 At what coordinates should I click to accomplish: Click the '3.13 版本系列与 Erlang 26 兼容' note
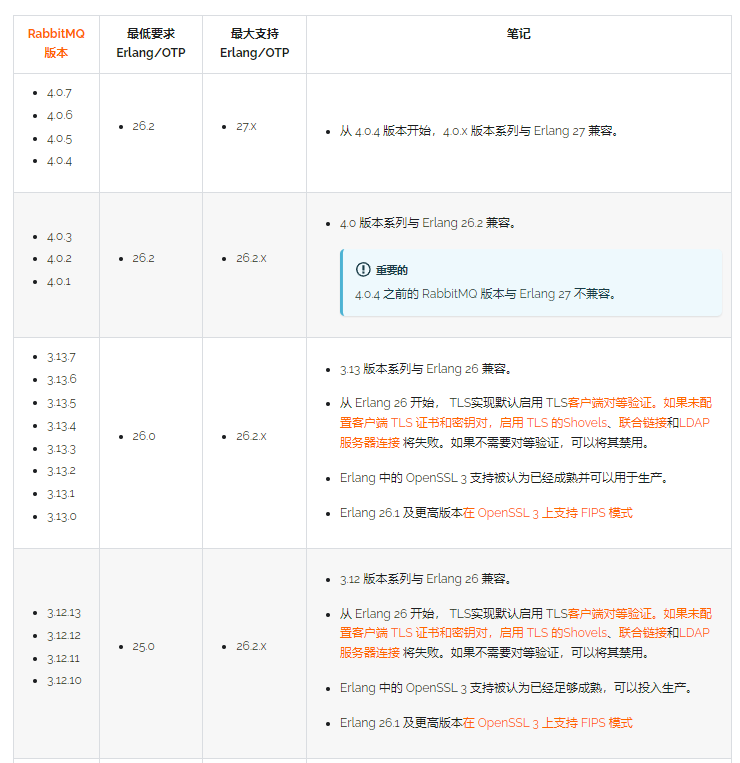point(425,369)
